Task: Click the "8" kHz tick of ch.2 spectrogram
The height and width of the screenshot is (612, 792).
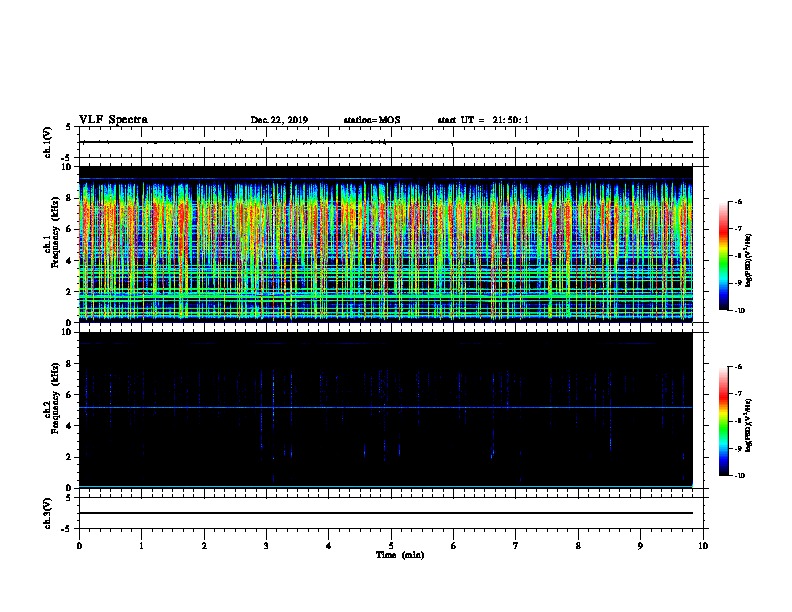Action: tap(70, 364)
